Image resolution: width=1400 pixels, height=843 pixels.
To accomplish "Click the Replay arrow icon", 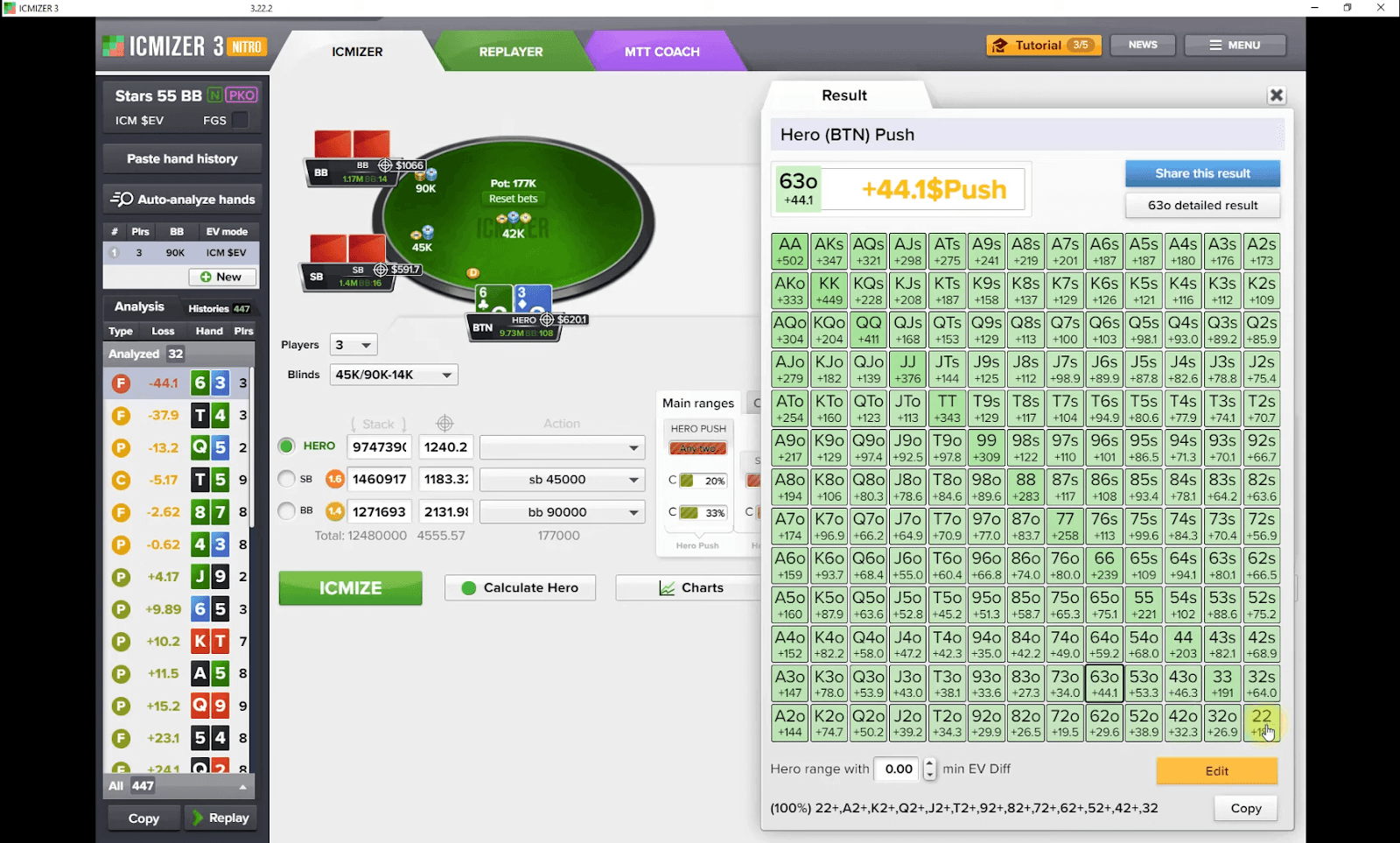I will click(x=198, y=818).
